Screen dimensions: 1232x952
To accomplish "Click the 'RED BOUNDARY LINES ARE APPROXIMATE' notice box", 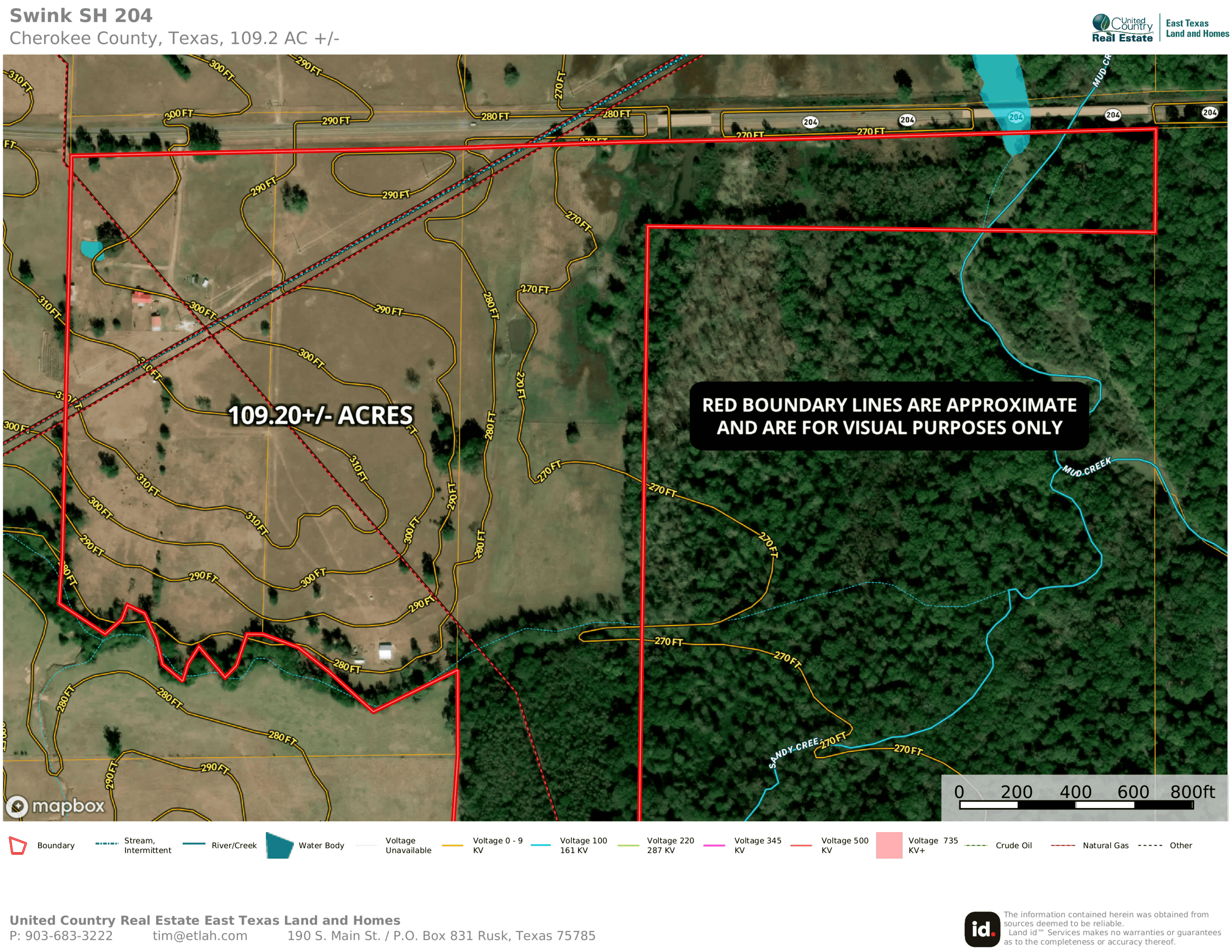I will (x=889, y=416).
